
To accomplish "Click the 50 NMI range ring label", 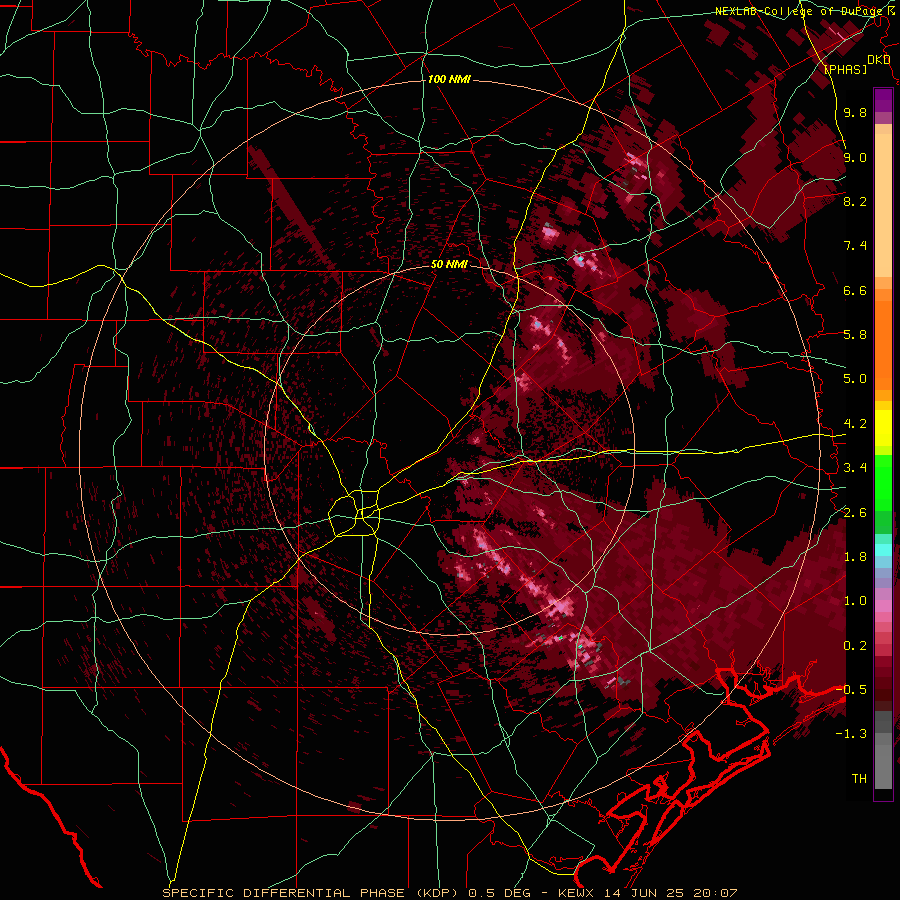I will (449, 265).
